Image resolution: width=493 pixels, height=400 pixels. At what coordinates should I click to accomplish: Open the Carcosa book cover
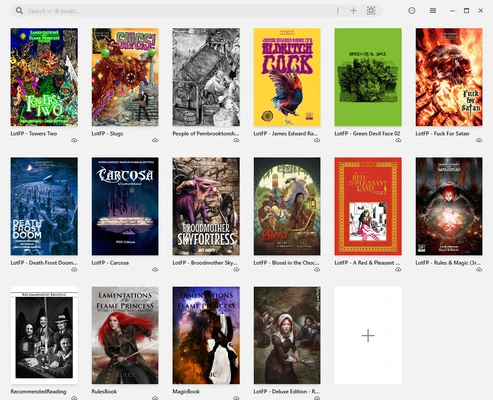click(x=125, y=206)
